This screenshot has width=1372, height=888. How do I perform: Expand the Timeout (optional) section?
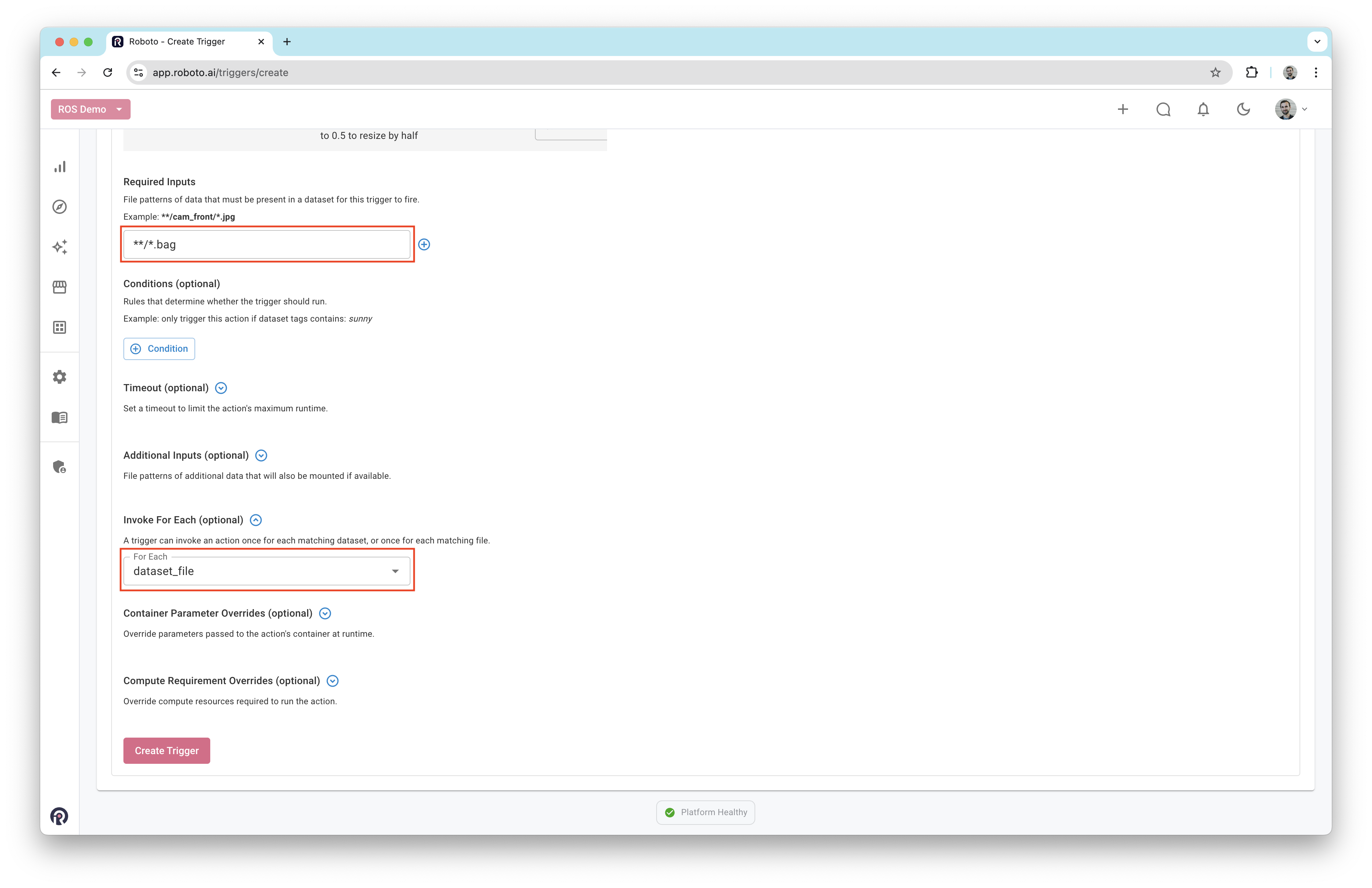[221, 388]
